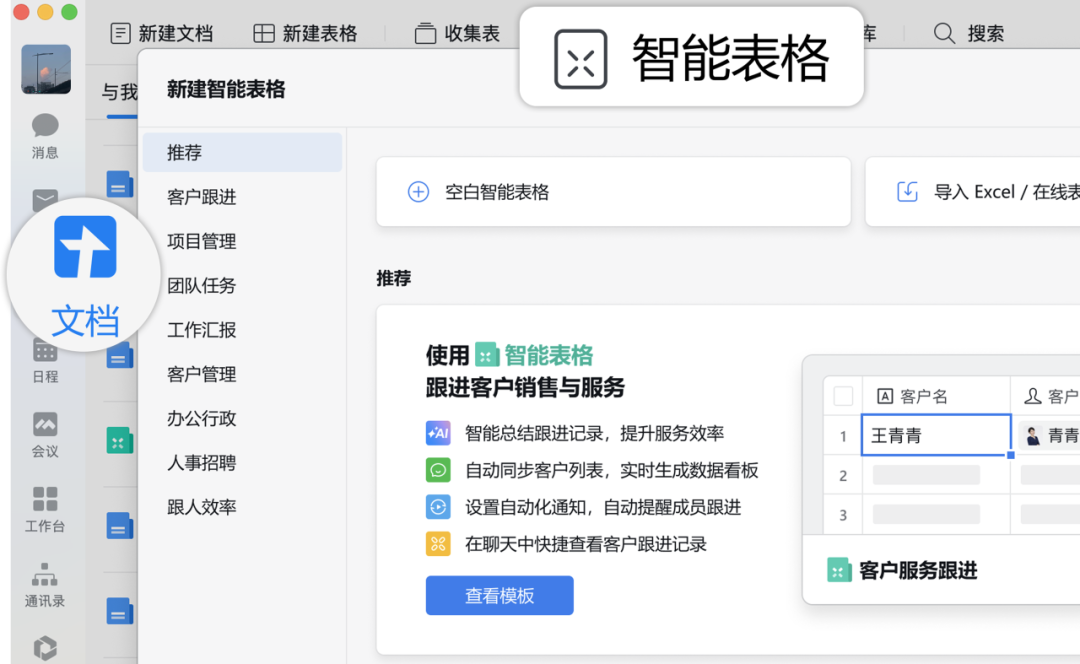1080x664 pixels.
Task: Select the 项目管理 template category
Action: click(202, 241)
